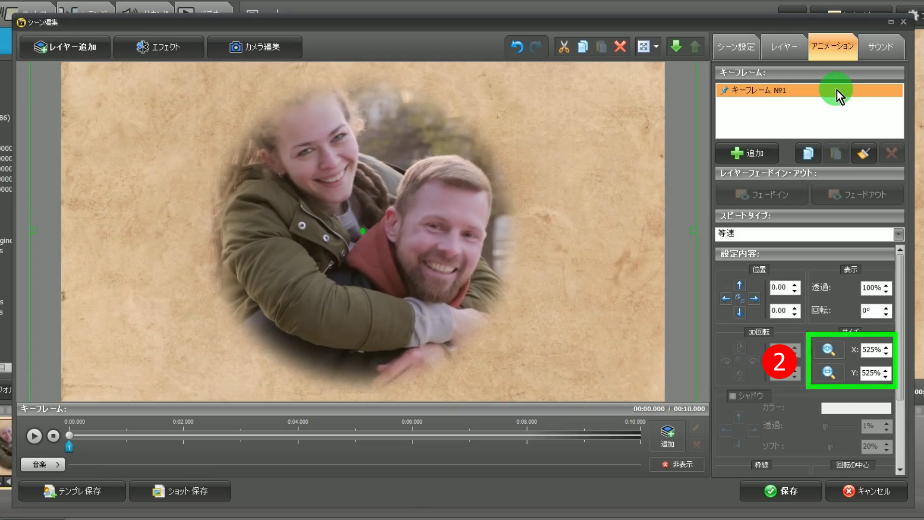Click the zoom-out magnifier size icon
Viewport: 924px width, 520px height.
click(x=828, y=373)
